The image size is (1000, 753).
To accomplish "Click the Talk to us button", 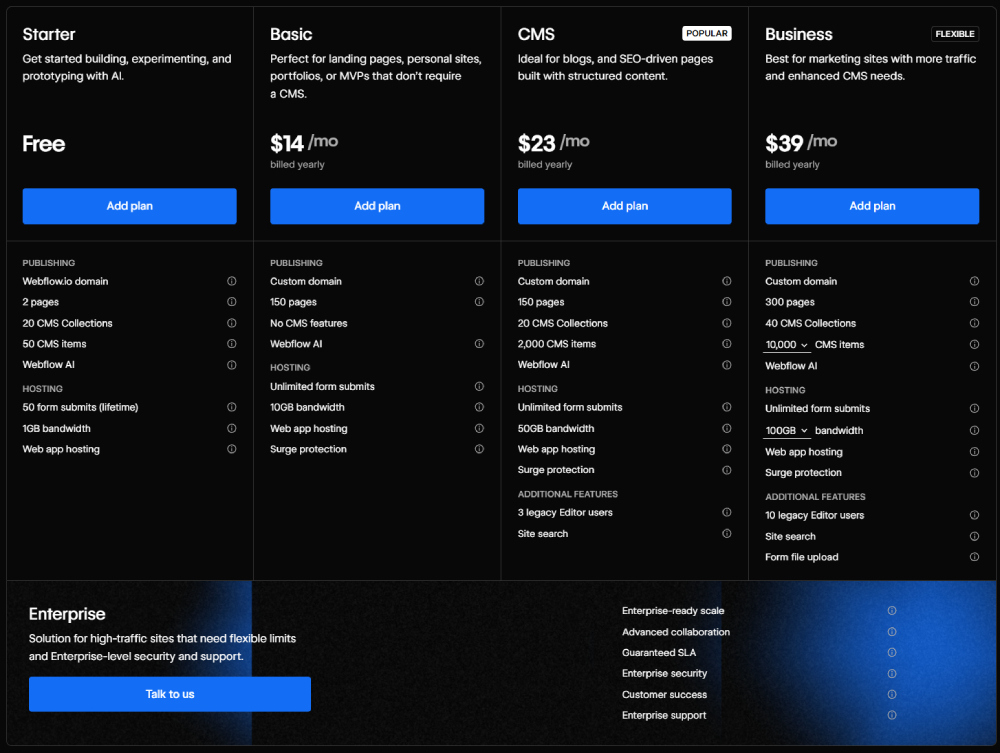I will [x=170, y=694].
